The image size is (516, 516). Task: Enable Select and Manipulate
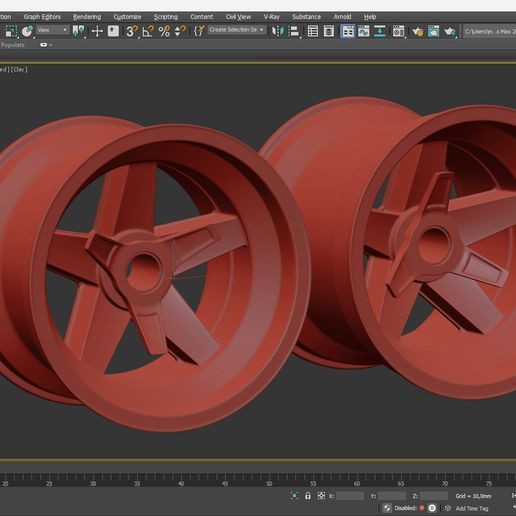[x=97, y=31]
